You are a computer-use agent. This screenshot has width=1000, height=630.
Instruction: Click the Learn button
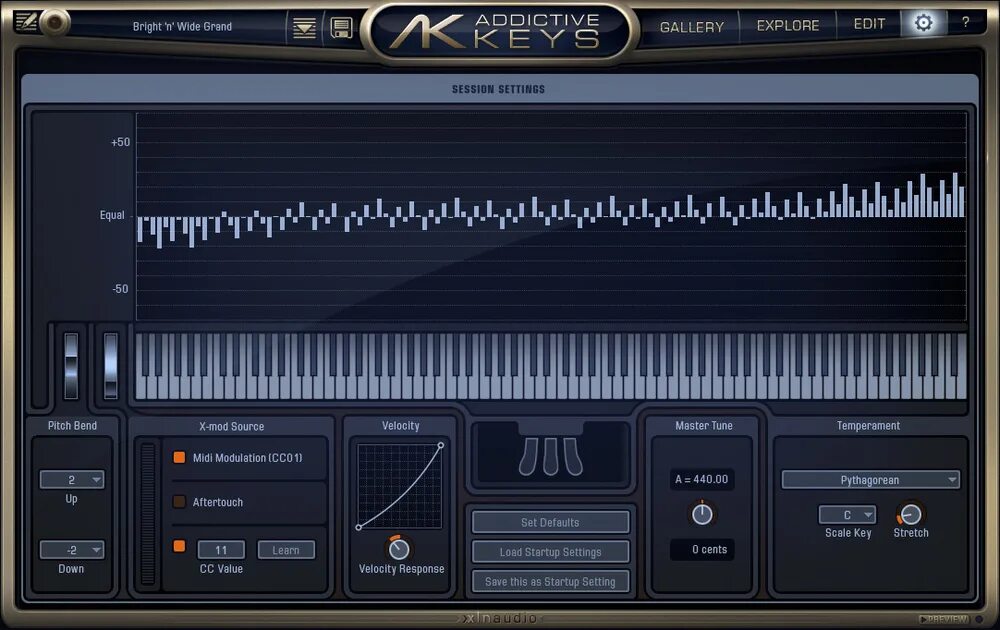click(x=286, y=550)
